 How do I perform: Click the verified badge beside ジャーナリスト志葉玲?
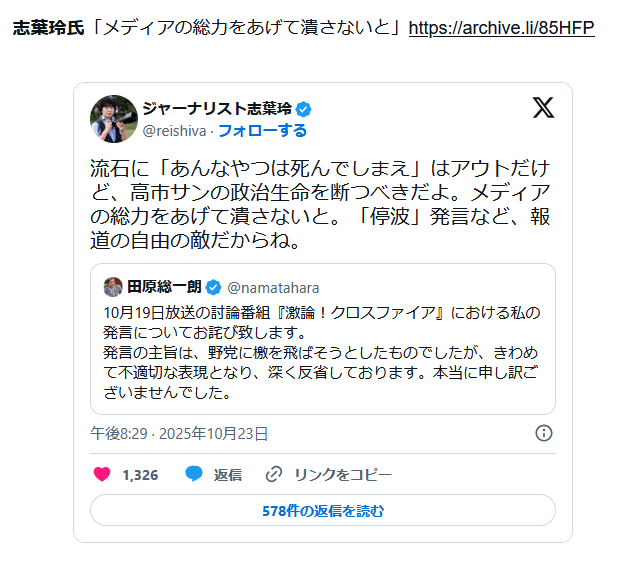tap(303, 109)
